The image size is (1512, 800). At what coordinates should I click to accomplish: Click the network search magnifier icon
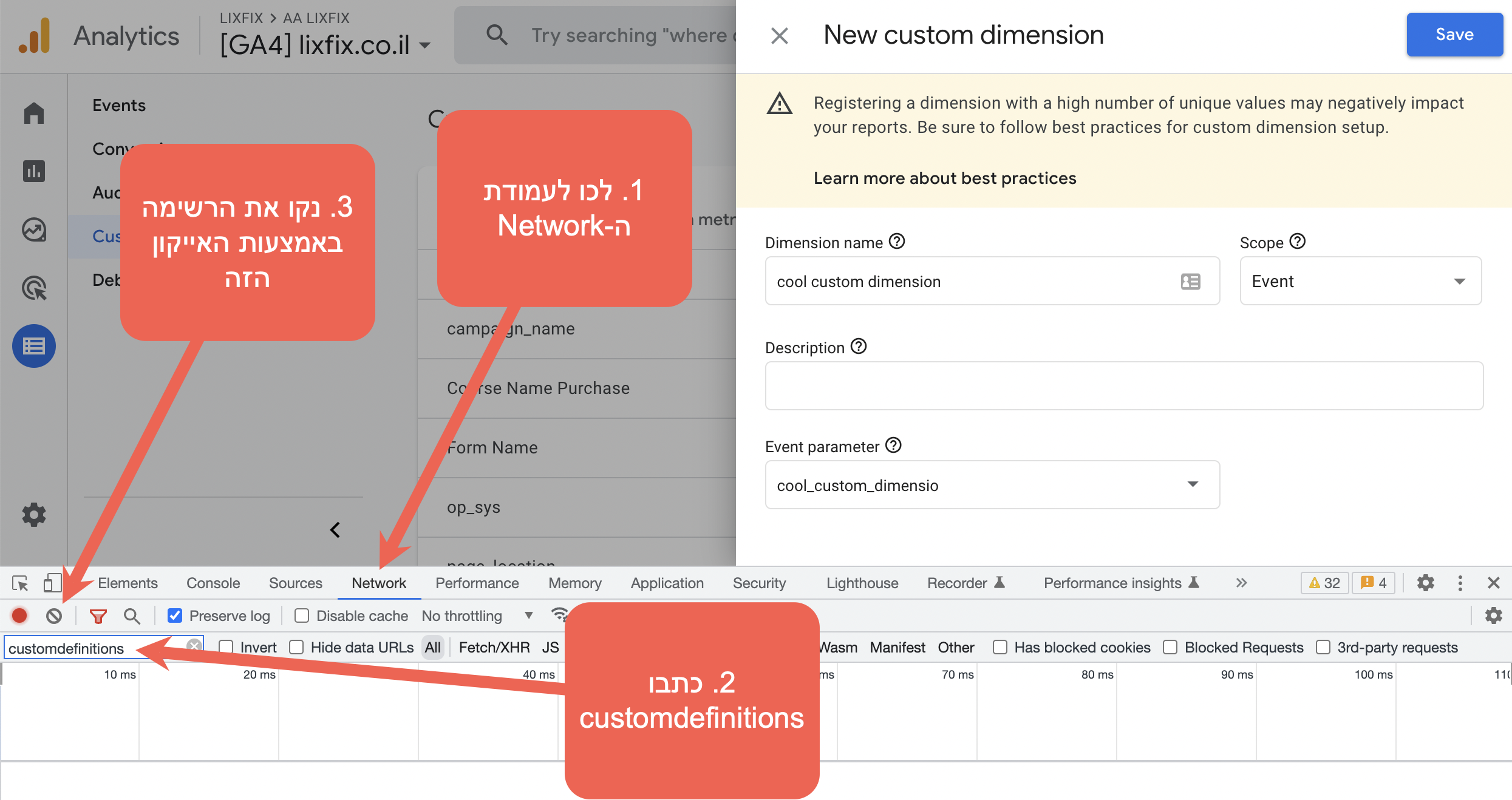pyautogui.click(x=132, y=616)
